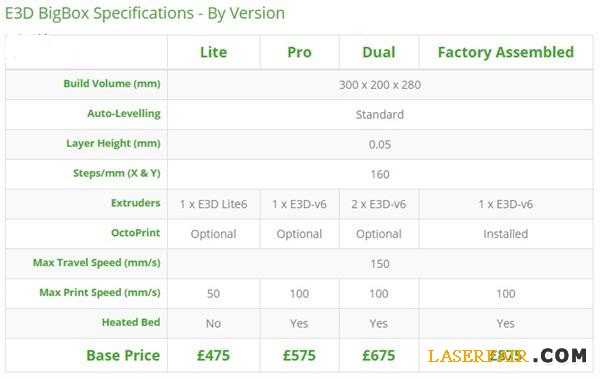Viewport: 600px width, 379px height.
Task: Click the LASEREALR.COM watermark
Action: (507, 356)
